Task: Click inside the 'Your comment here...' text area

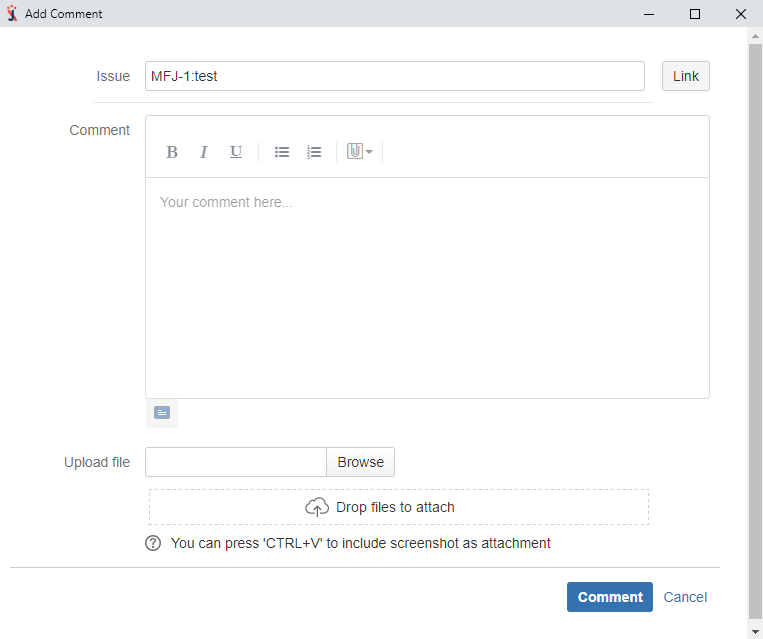Action: click(x=427, y=288)
